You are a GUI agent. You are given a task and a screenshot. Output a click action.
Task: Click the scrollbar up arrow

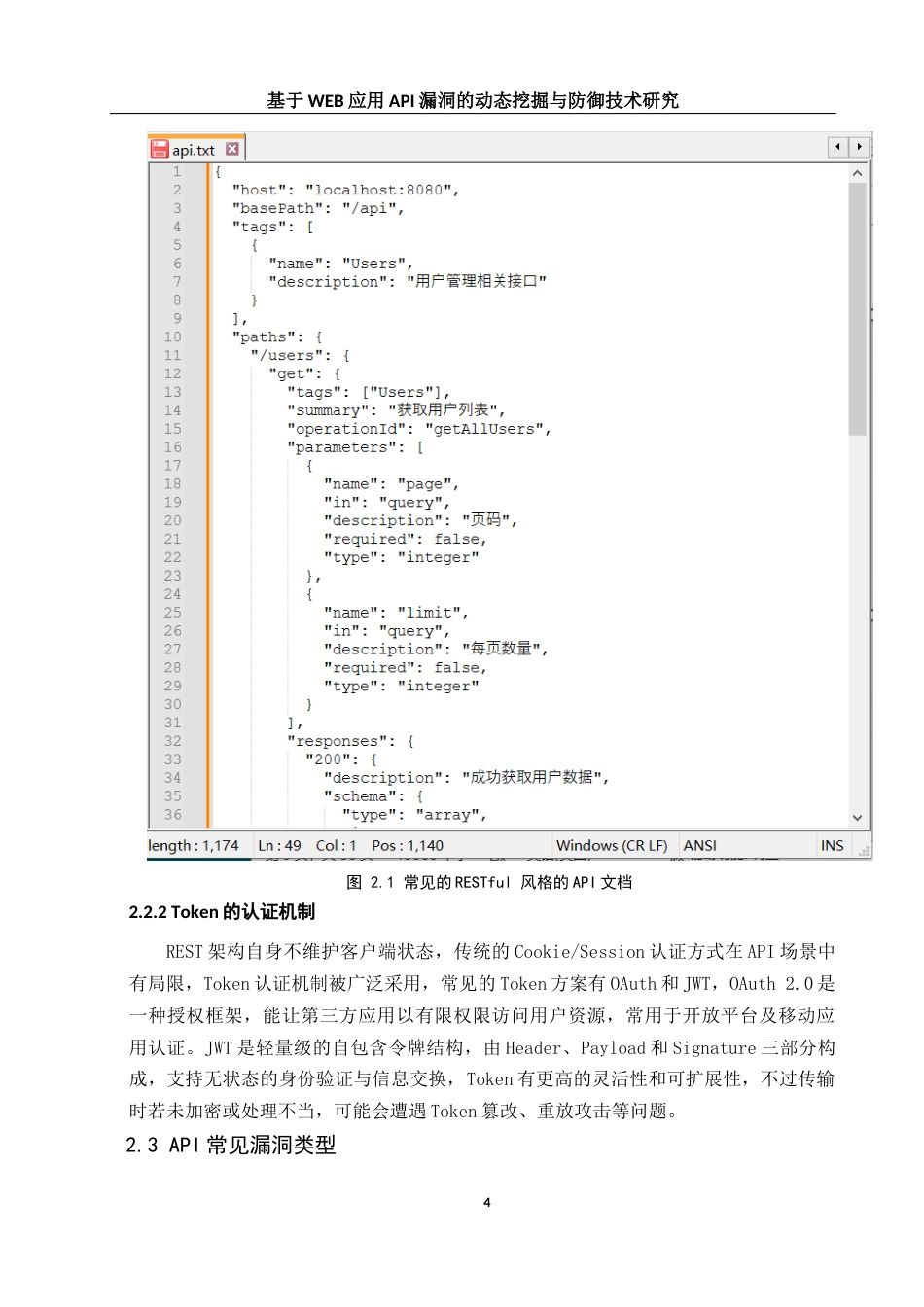point(857,171)
